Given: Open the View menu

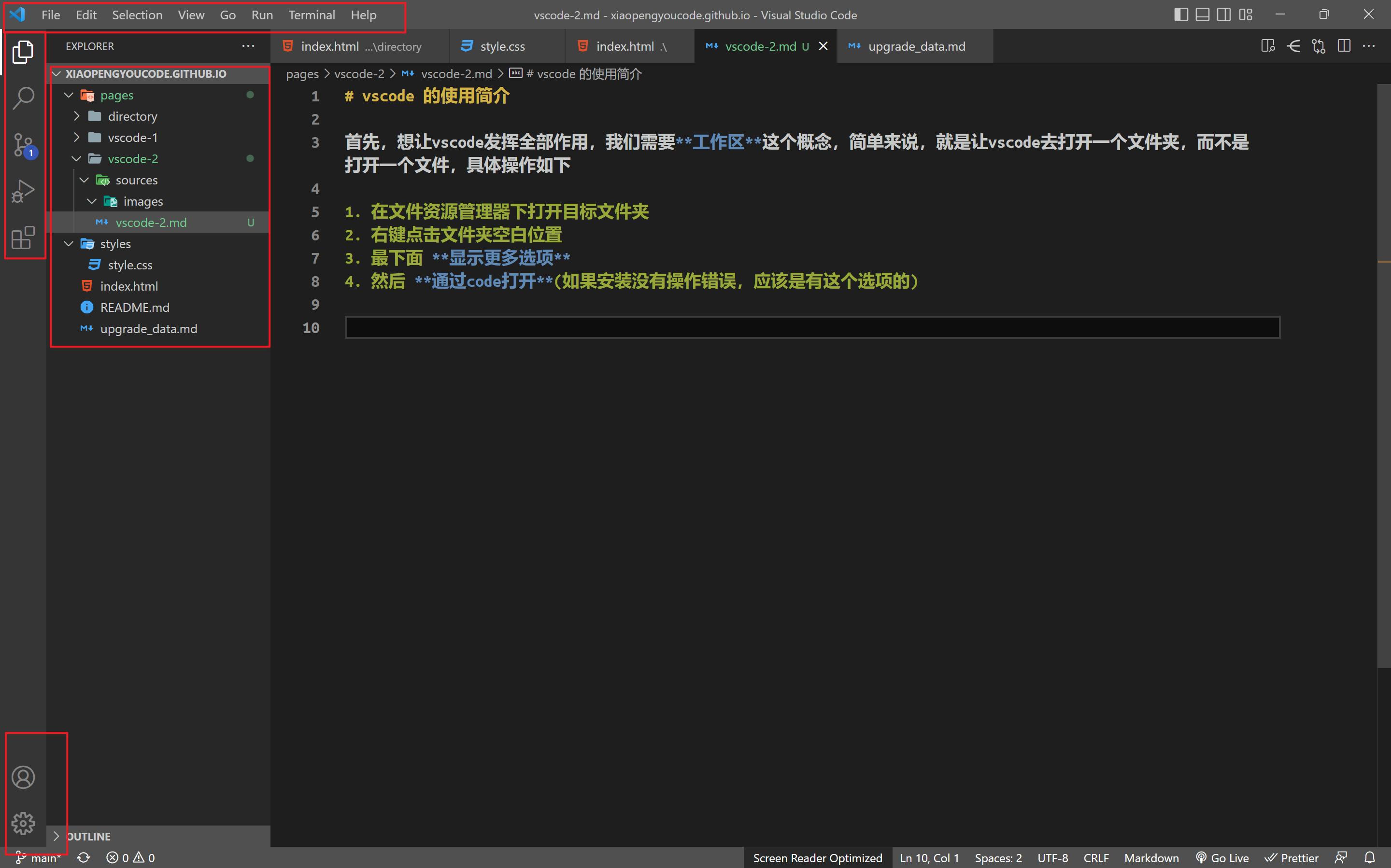Looking at the screenshot, I should click(x=191, y=15).
